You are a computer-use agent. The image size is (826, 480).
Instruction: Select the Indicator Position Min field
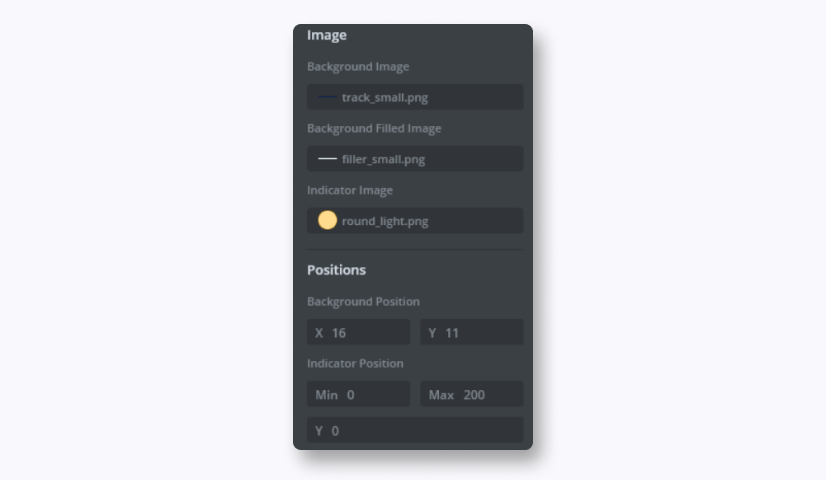point(358,395)
